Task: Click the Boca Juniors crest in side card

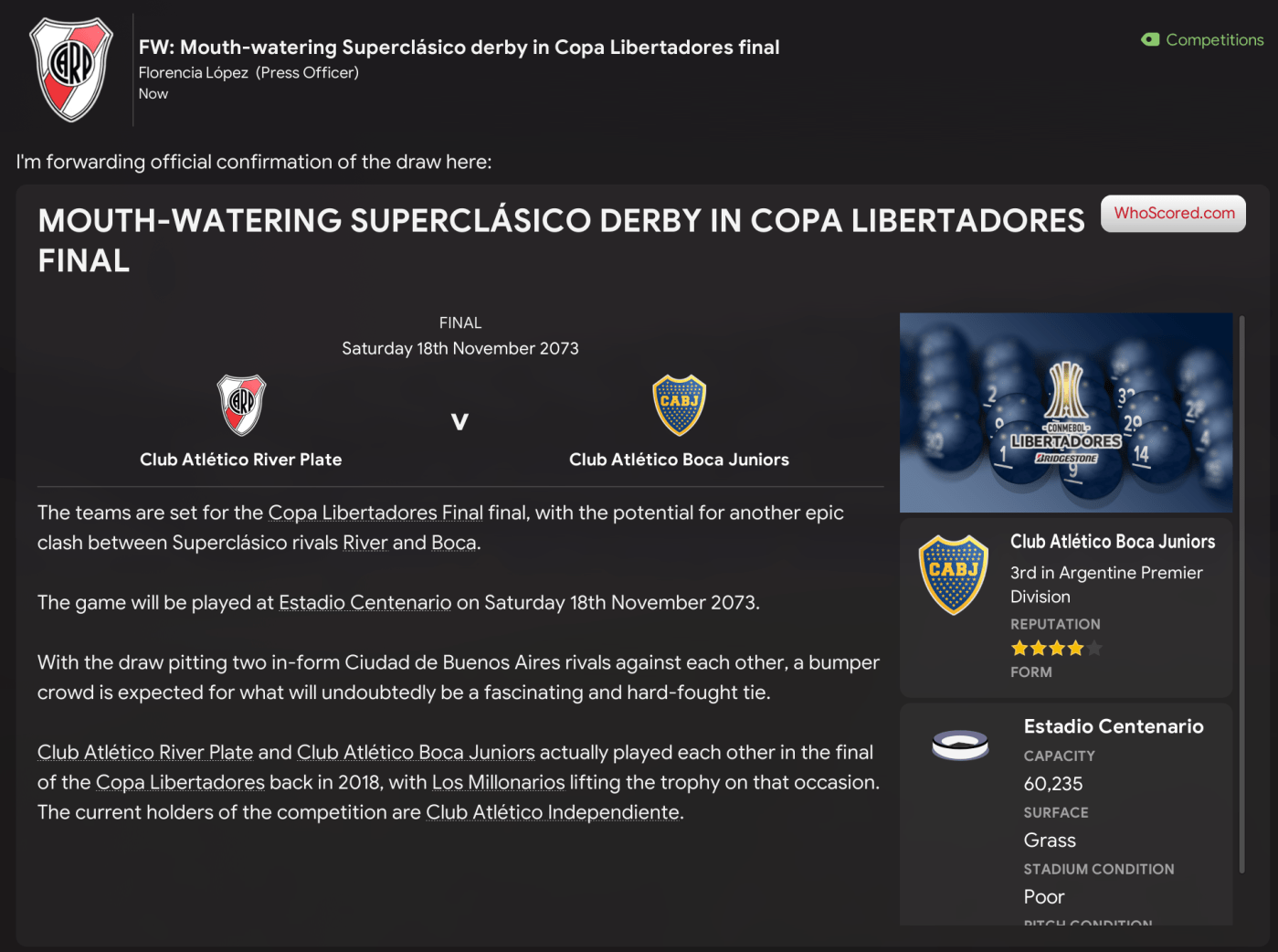Action: pos(953,575)
